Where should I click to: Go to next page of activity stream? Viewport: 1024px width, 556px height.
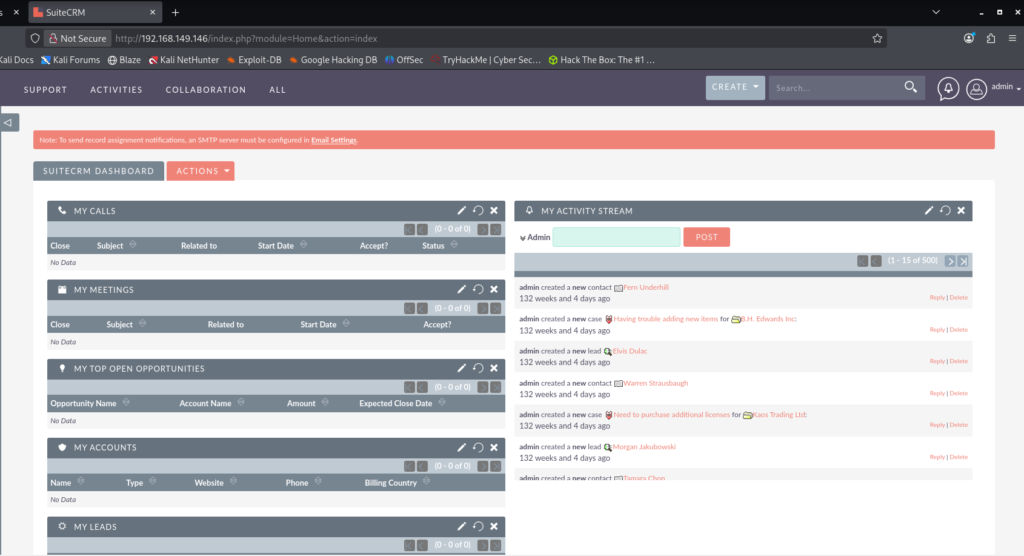pos(950,261)
